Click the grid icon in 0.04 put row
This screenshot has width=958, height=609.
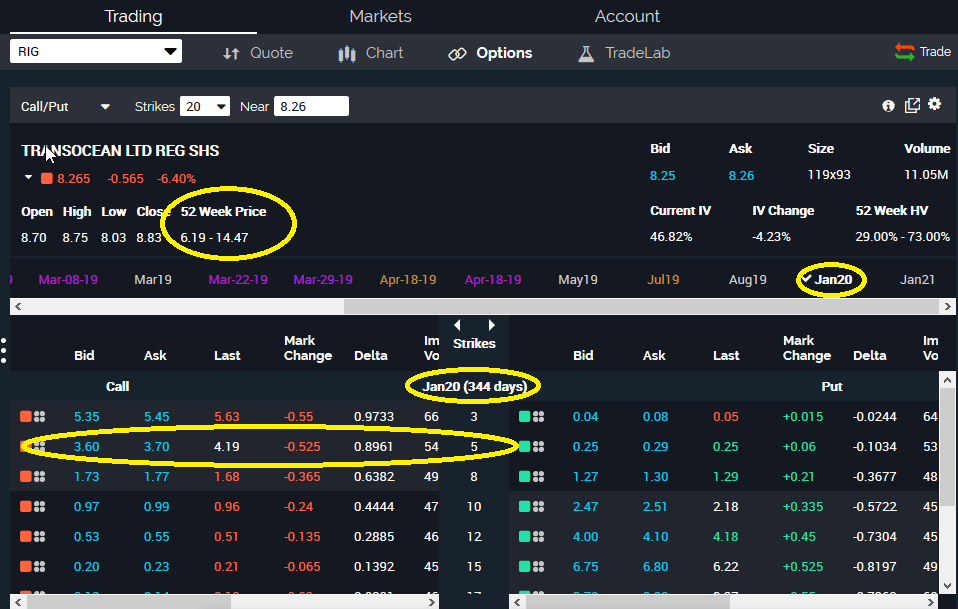click(x=538, y=417)
